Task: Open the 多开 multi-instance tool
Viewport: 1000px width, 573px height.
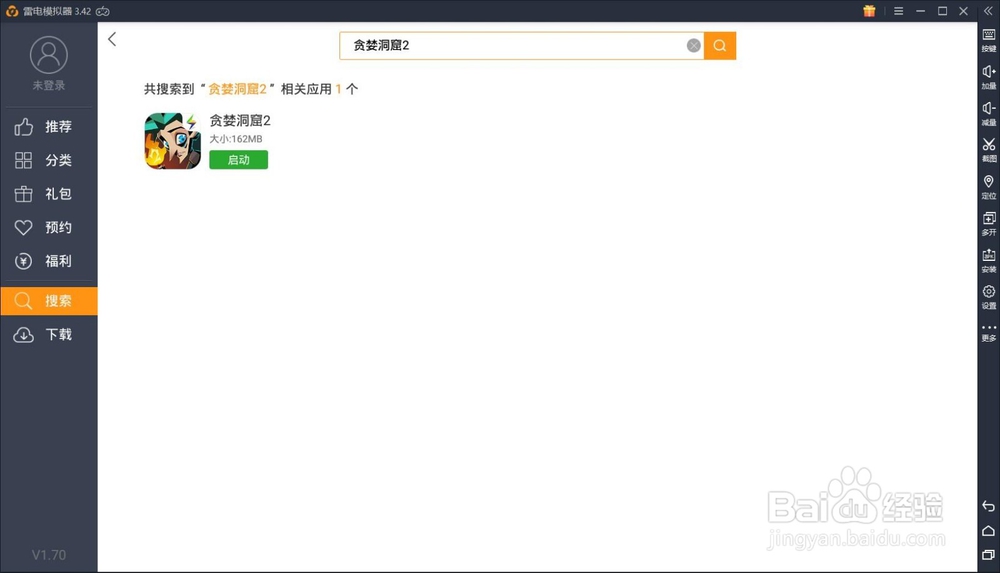Action: [x=989, y=223]
